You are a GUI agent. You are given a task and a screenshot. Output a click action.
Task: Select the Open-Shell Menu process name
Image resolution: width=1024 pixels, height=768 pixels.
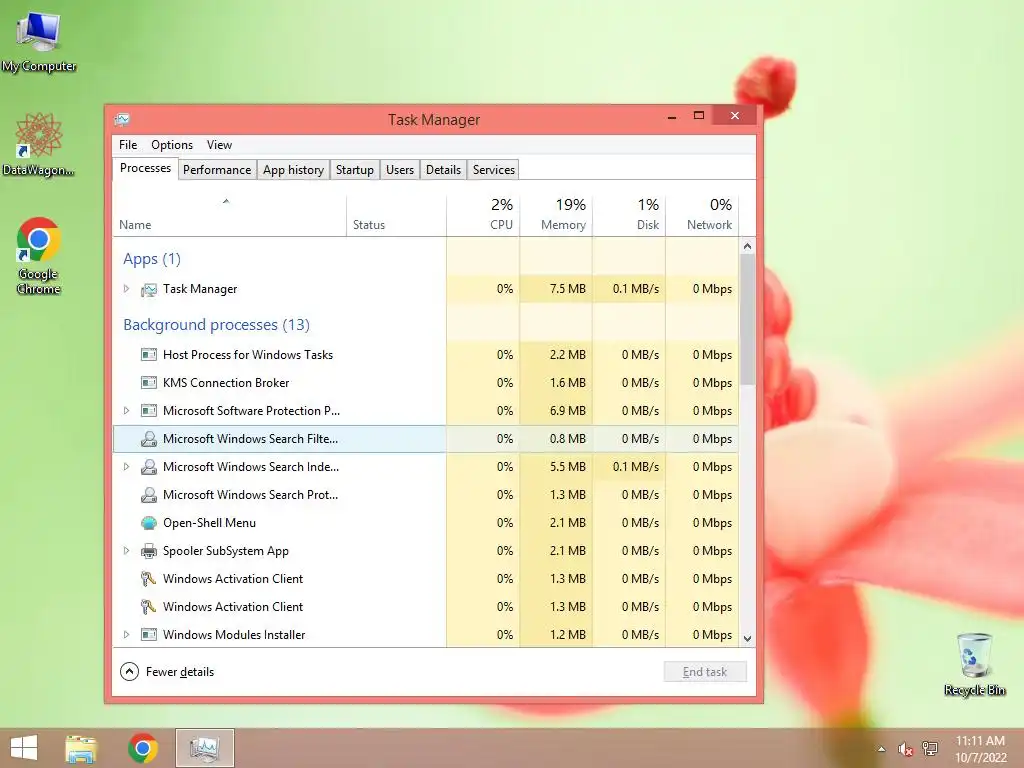click(210, 523)
